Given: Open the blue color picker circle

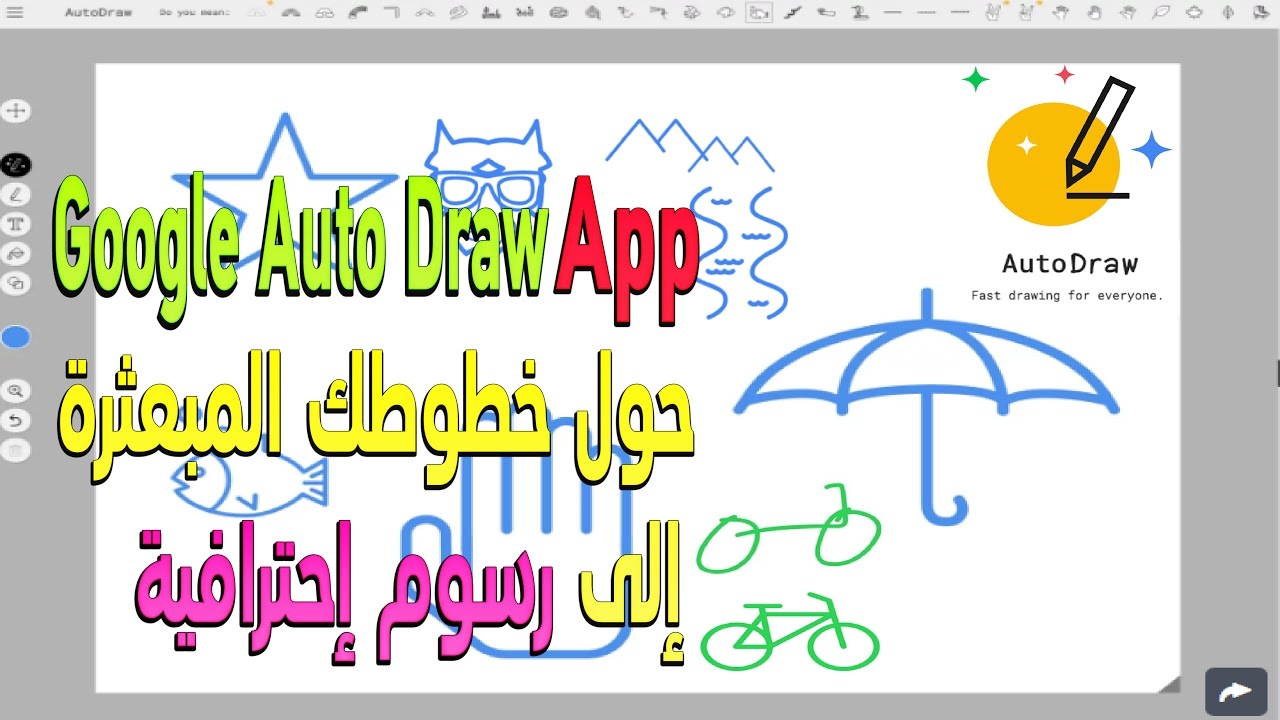Looking at the screenshot, I should point(16,338).
